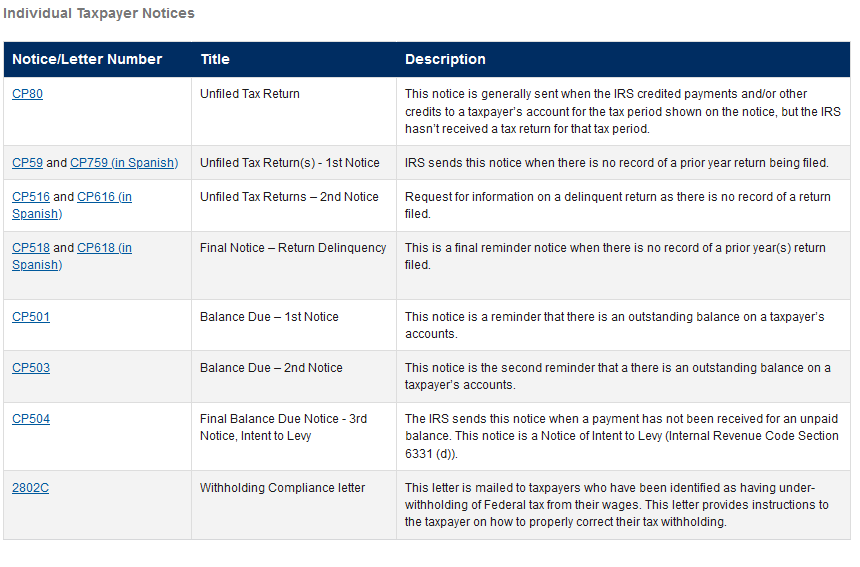860x567 pixels.
Task: Open the 2802C letter link
Action: point(30,488)
